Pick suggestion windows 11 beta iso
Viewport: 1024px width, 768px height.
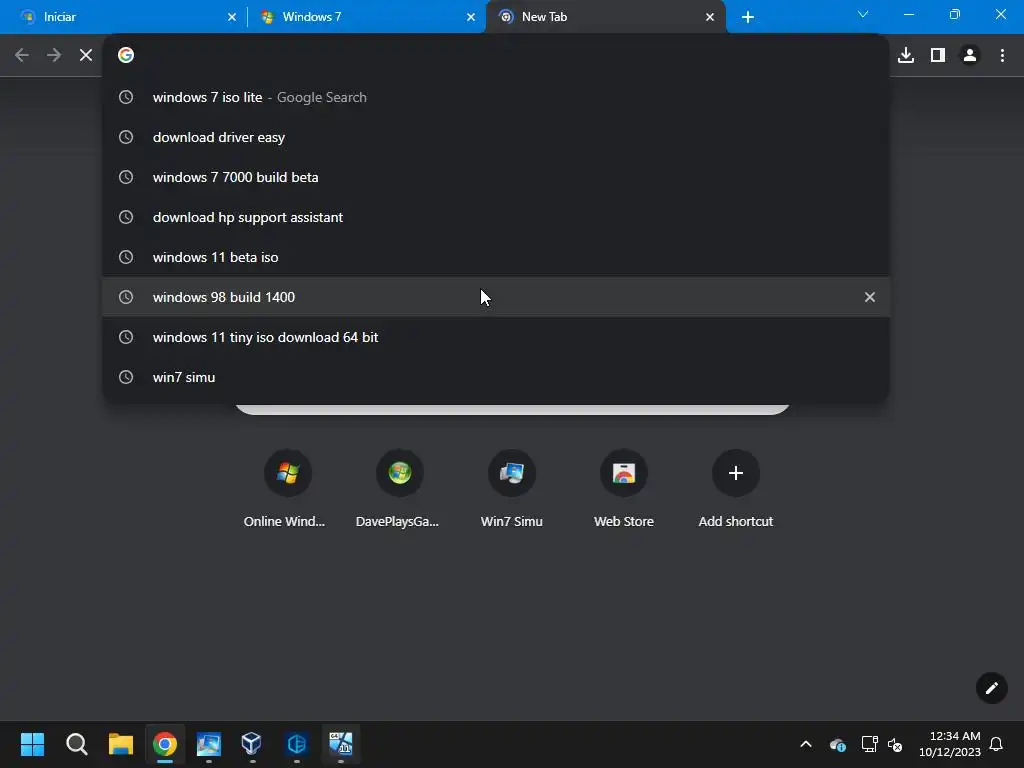coord(496,257)
